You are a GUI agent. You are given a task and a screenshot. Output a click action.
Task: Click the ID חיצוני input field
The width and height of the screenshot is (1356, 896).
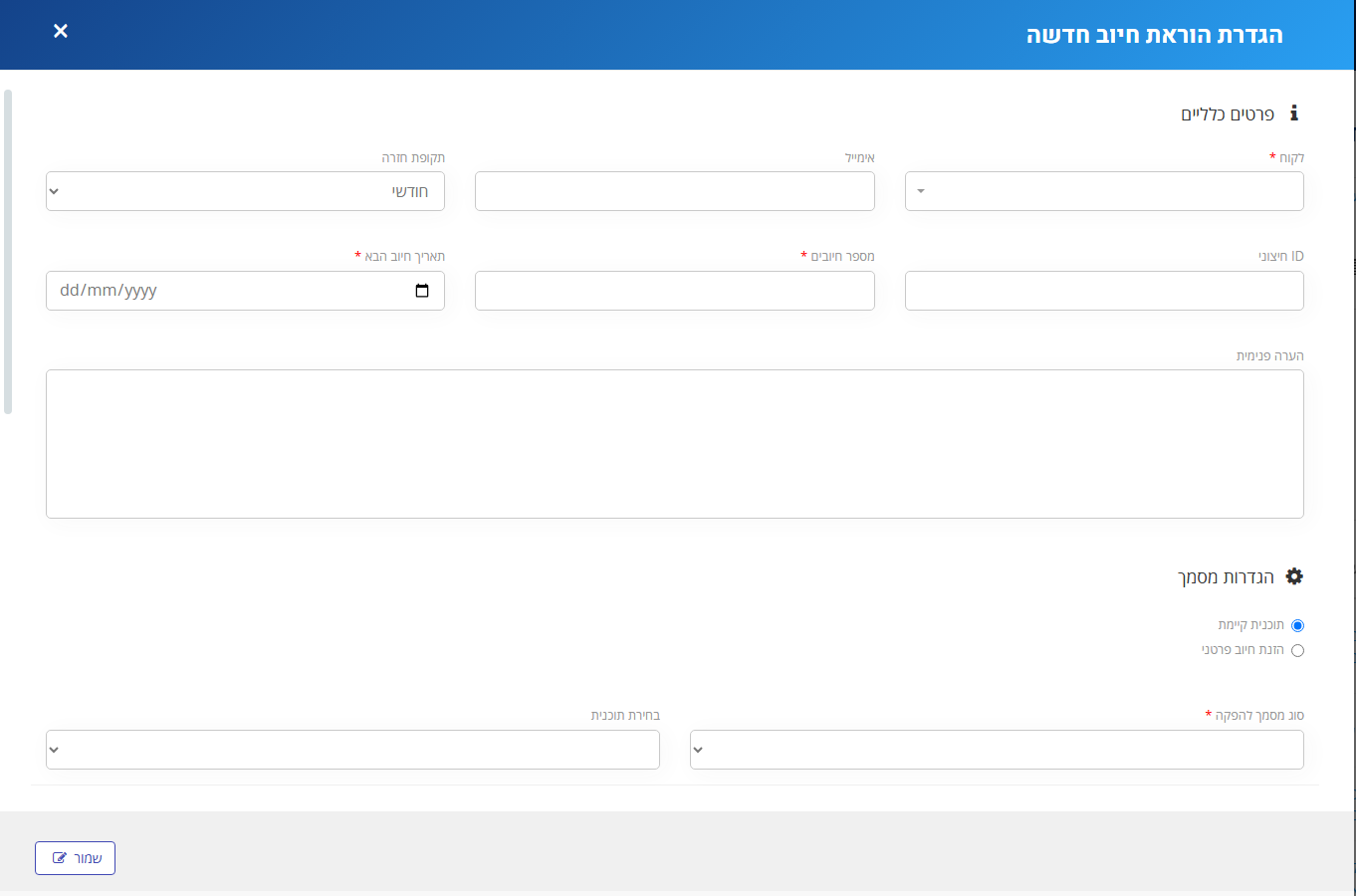pyautogui.click(x=1104, y=291)
